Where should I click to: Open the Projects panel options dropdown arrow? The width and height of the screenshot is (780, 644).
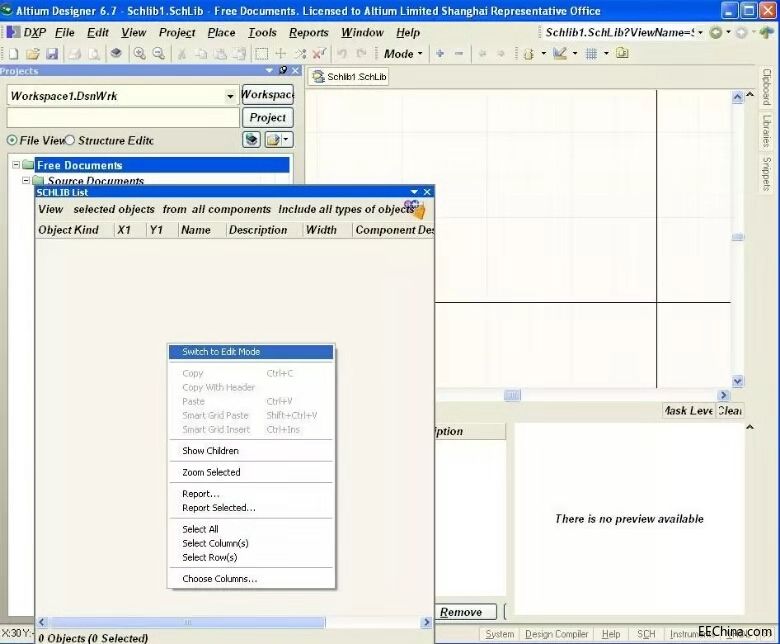(269, 71)
